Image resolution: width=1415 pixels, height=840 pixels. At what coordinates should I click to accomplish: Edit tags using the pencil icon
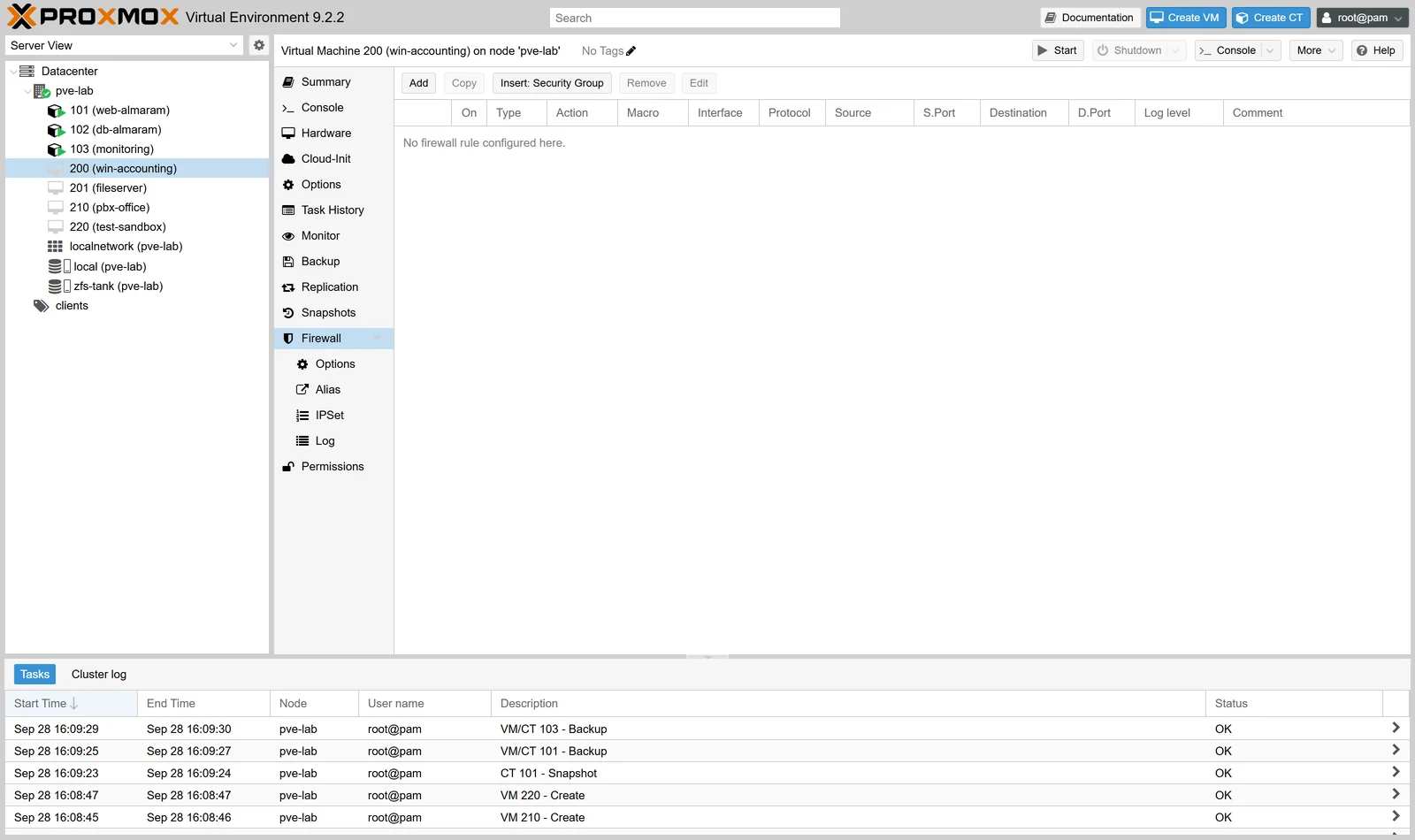(x=631, y=51)
